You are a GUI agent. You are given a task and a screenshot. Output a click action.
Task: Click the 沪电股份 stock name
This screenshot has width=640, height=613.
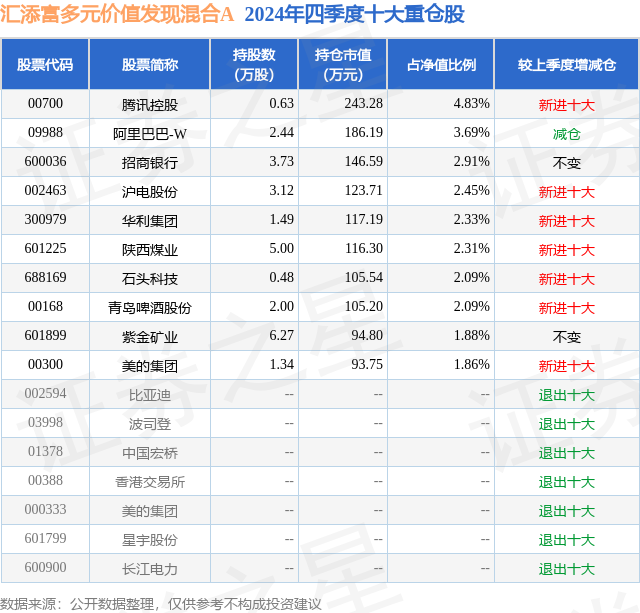150,192
